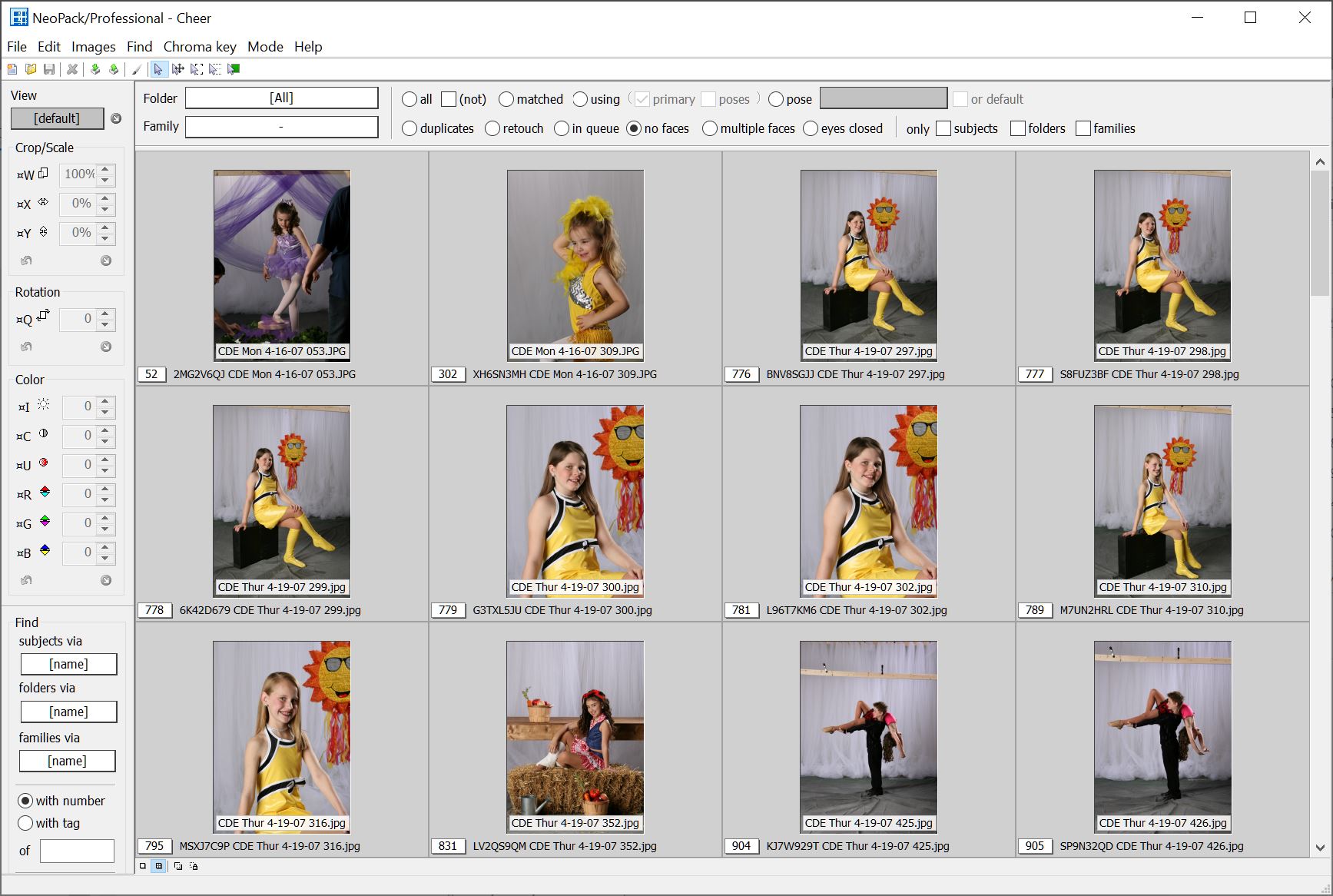
Task: Open the Chroma key menu
Action: tap(200, 47)
